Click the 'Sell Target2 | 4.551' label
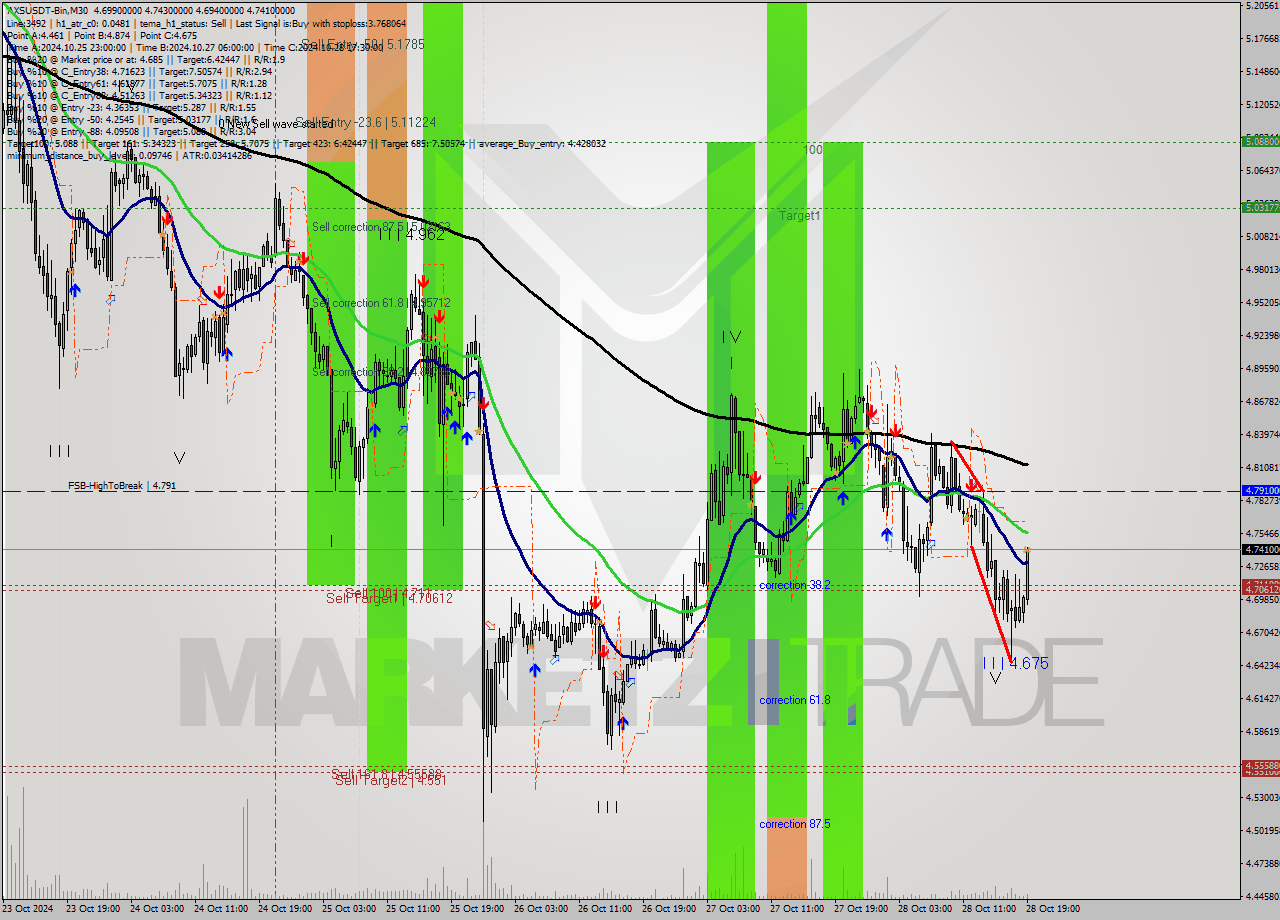This screenshot has height=920, width=1280. click(390, 780)
